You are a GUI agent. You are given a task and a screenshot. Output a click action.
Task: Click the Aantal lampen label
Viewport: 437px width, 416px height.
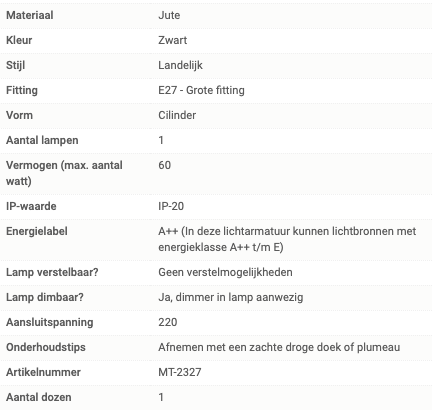coord(42,140)
